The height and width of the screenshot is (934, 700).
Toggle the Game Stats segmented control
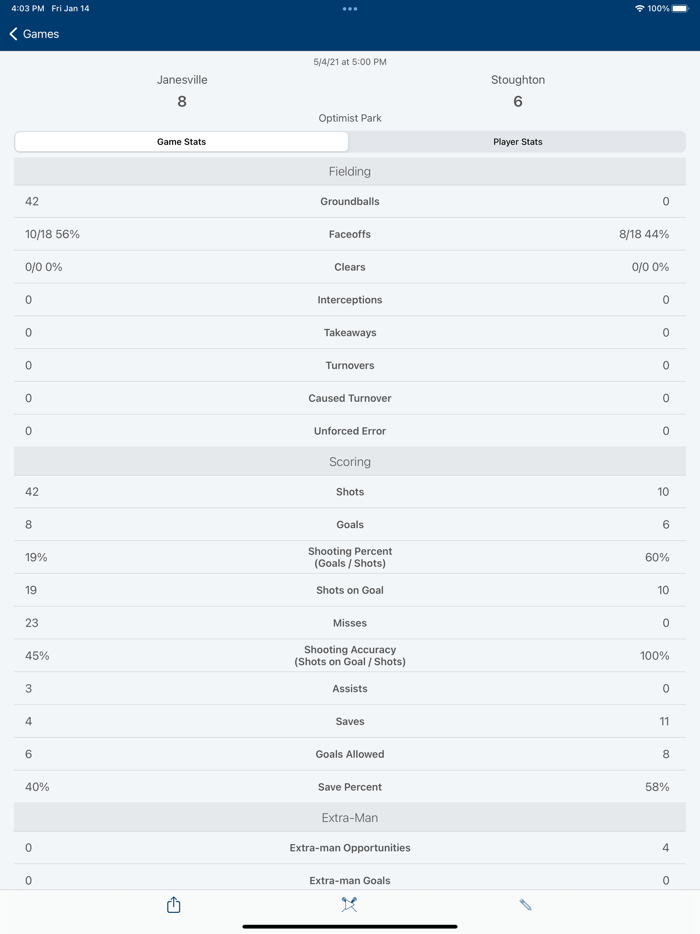coord(180,142)
